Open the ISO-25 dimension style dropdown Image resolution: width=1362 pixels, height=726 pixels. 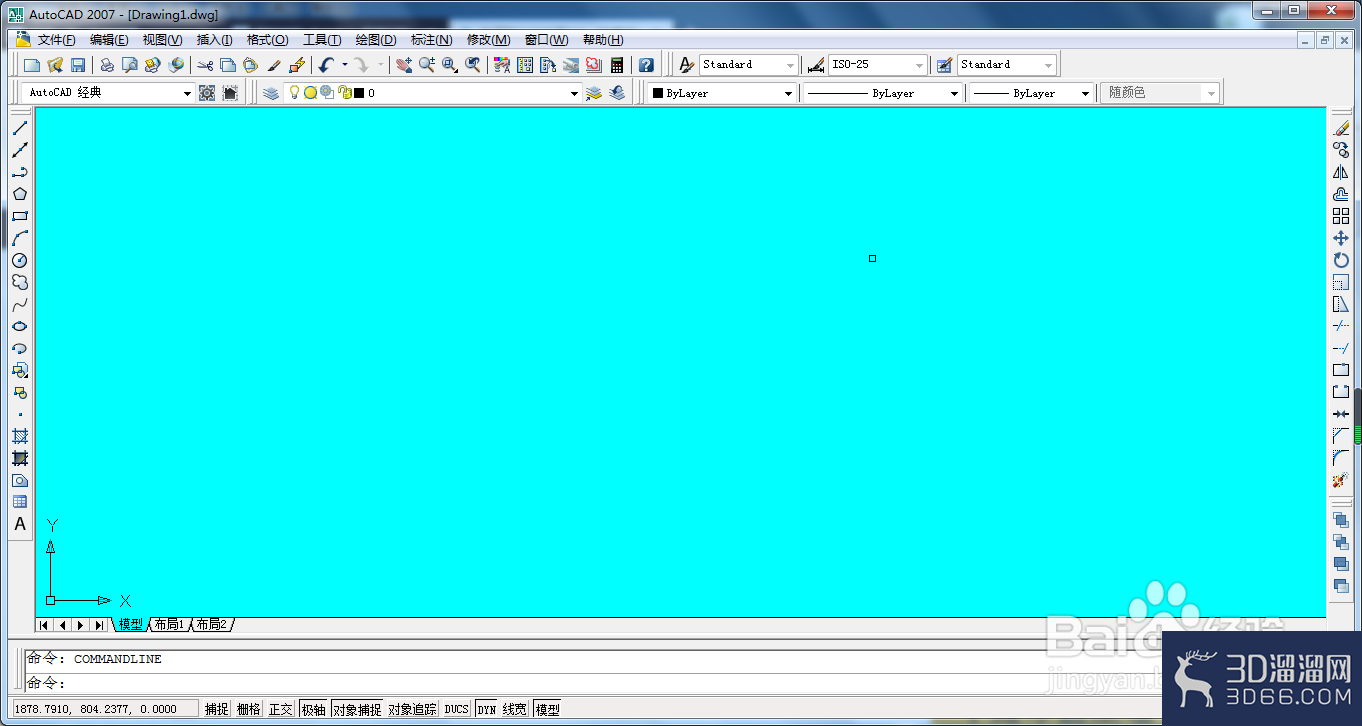[x=919, y=65]
